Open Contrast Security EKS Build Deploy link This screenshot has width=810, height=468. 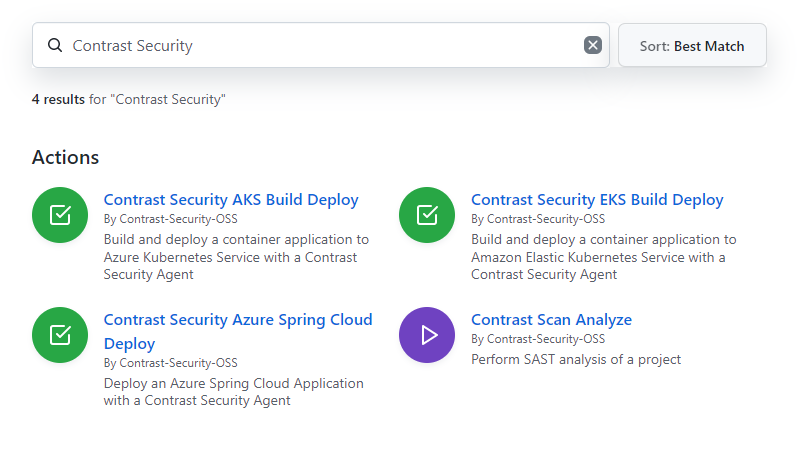click(597, 199)
